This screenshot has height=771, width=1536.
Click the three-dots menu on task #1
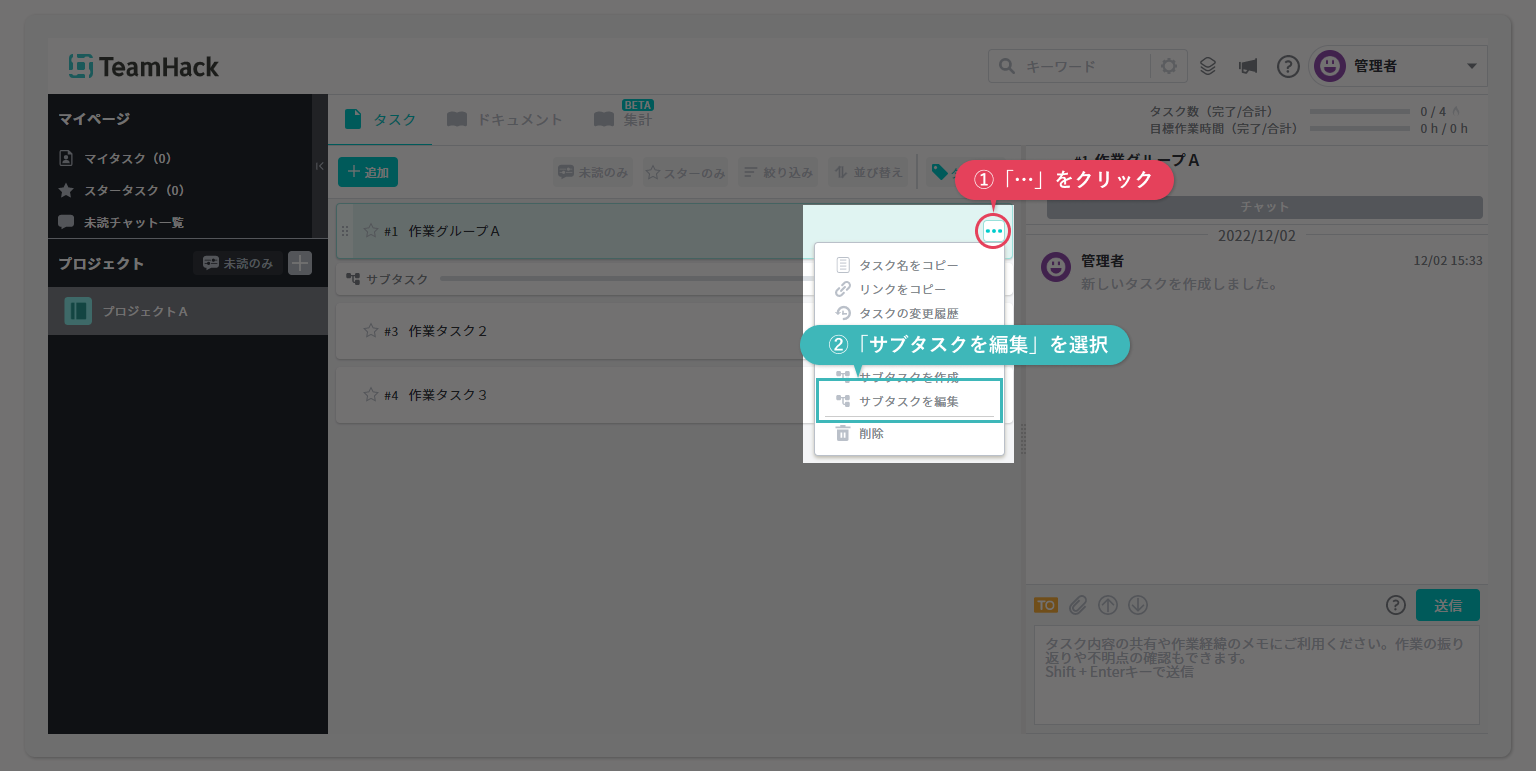(993, 231)
